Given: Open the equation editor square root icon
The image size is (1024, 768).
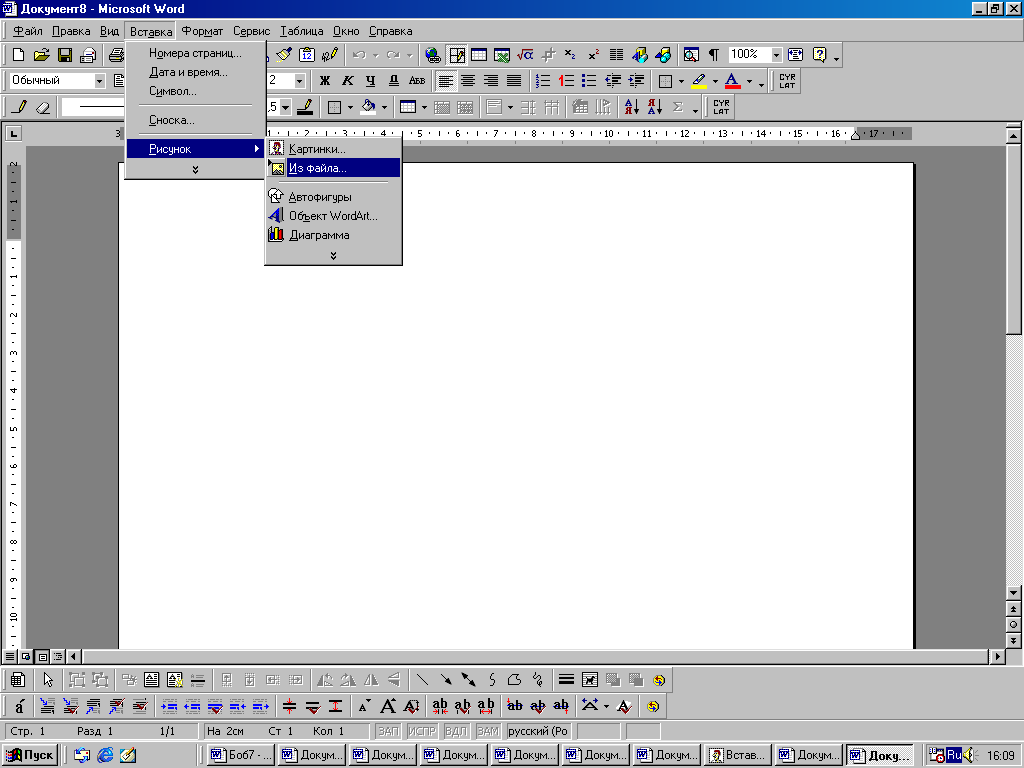Looking at the screenshot, I should point(525,55).
